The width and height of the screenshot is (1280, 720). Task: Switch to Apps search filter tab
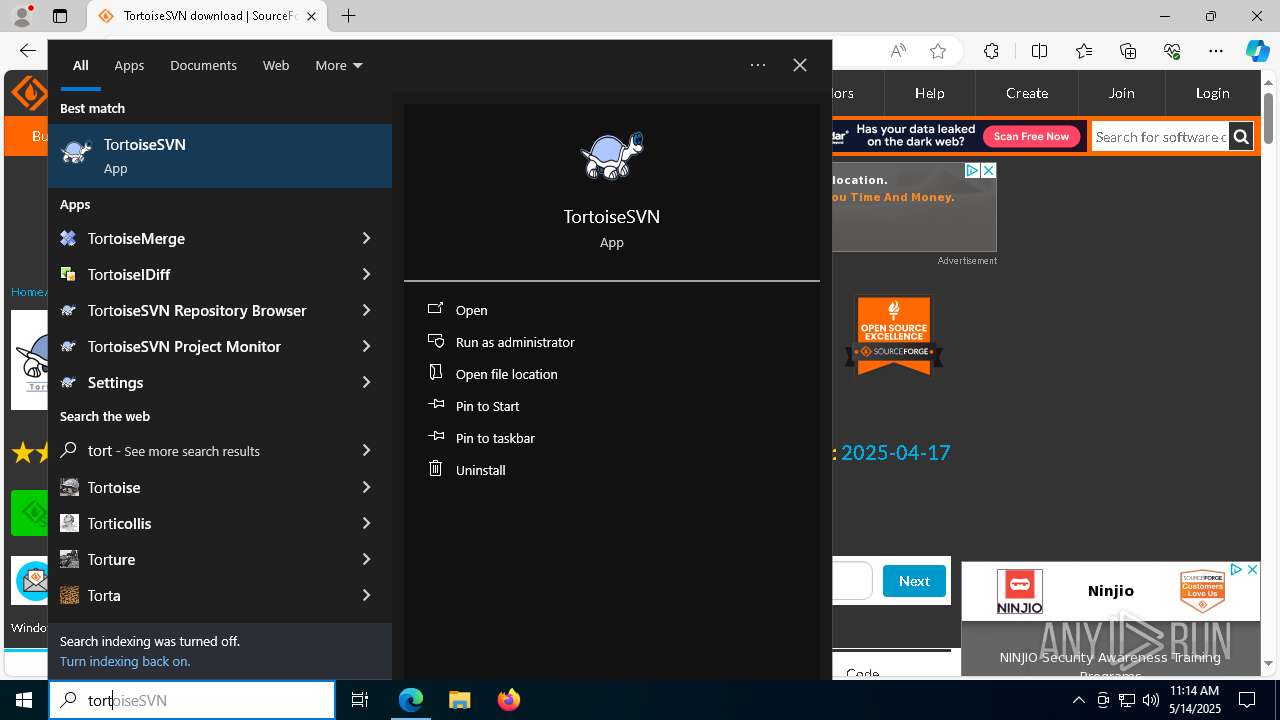pos(129,65)
